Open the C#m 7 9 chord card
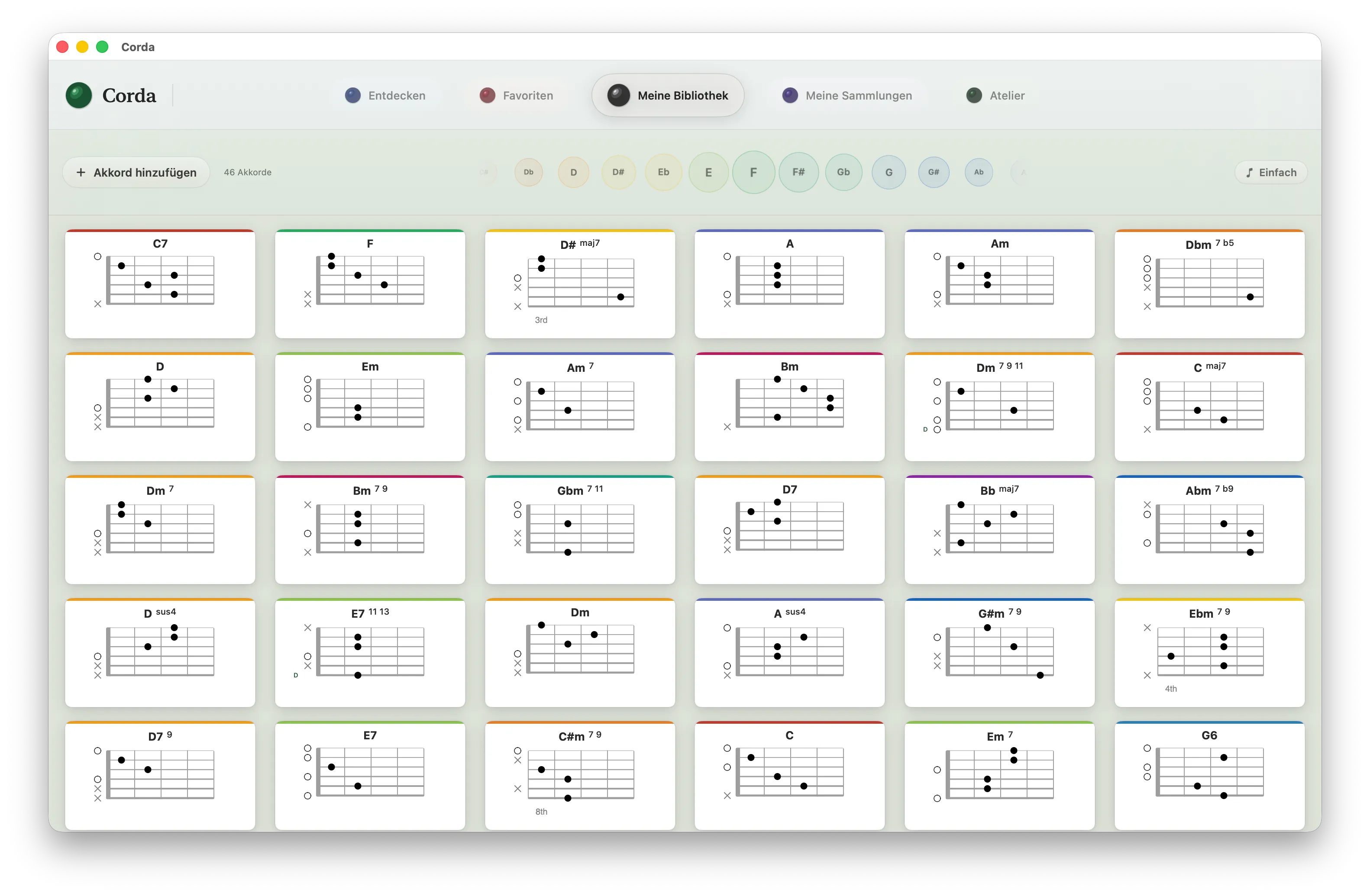1370x896 pixels. click(x=580, y=776)
